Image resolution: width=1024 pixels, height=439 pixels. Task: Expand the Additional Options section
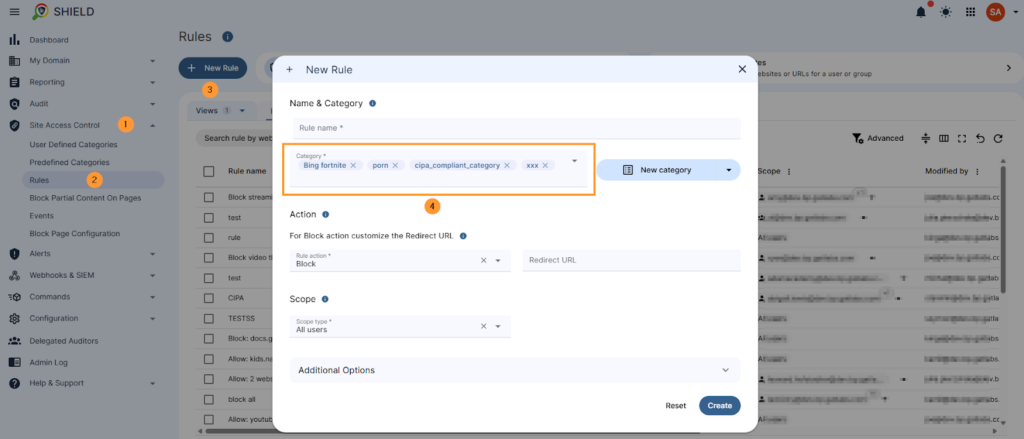[x=725, y=370]
